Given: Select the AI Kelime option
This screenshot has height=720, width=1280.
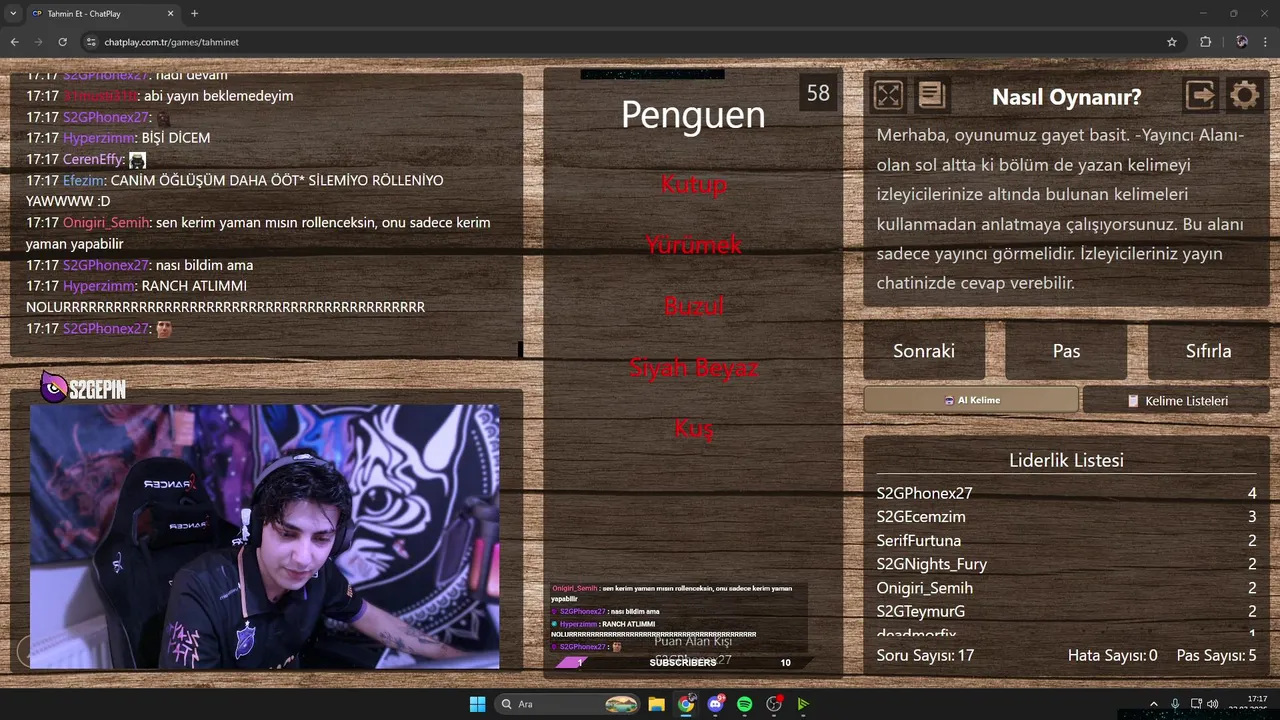Looking at the screenshot, I should [x=971, y=400].
